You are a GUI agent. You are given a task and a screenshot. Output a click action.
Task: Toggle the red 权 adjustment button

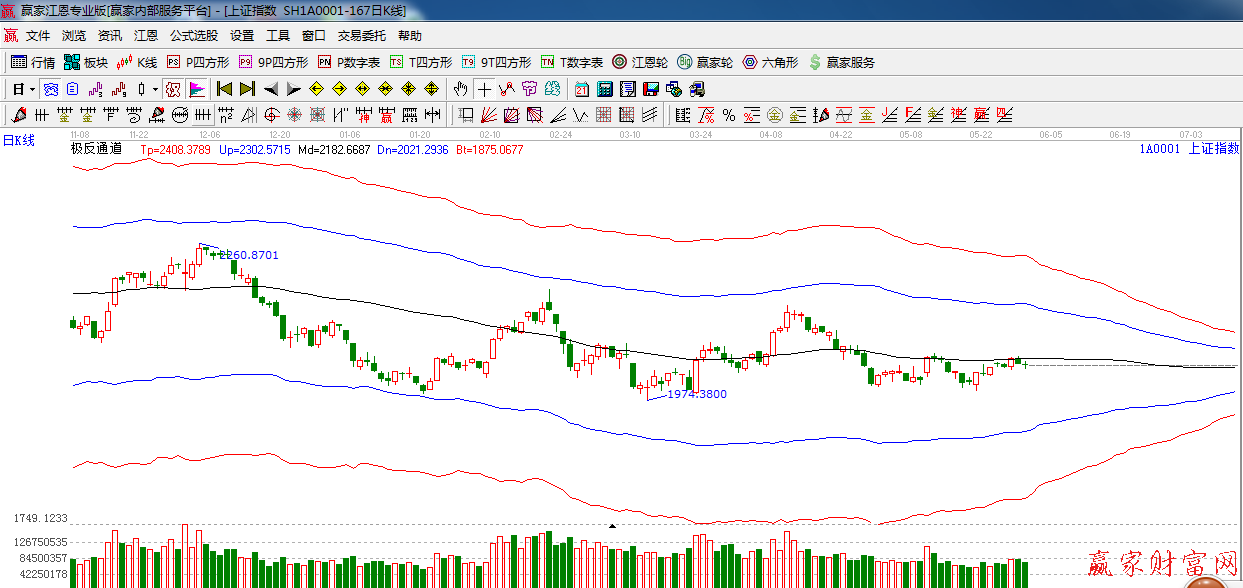coord(173,89)
